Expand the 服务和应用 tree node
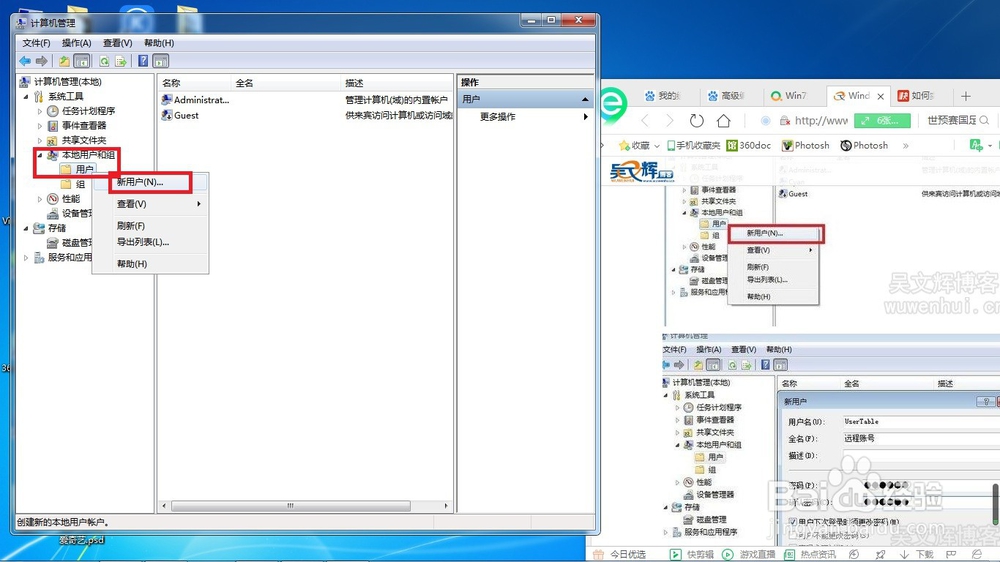Viewport: 1000px width, 562px height. (x=26, y=258)
